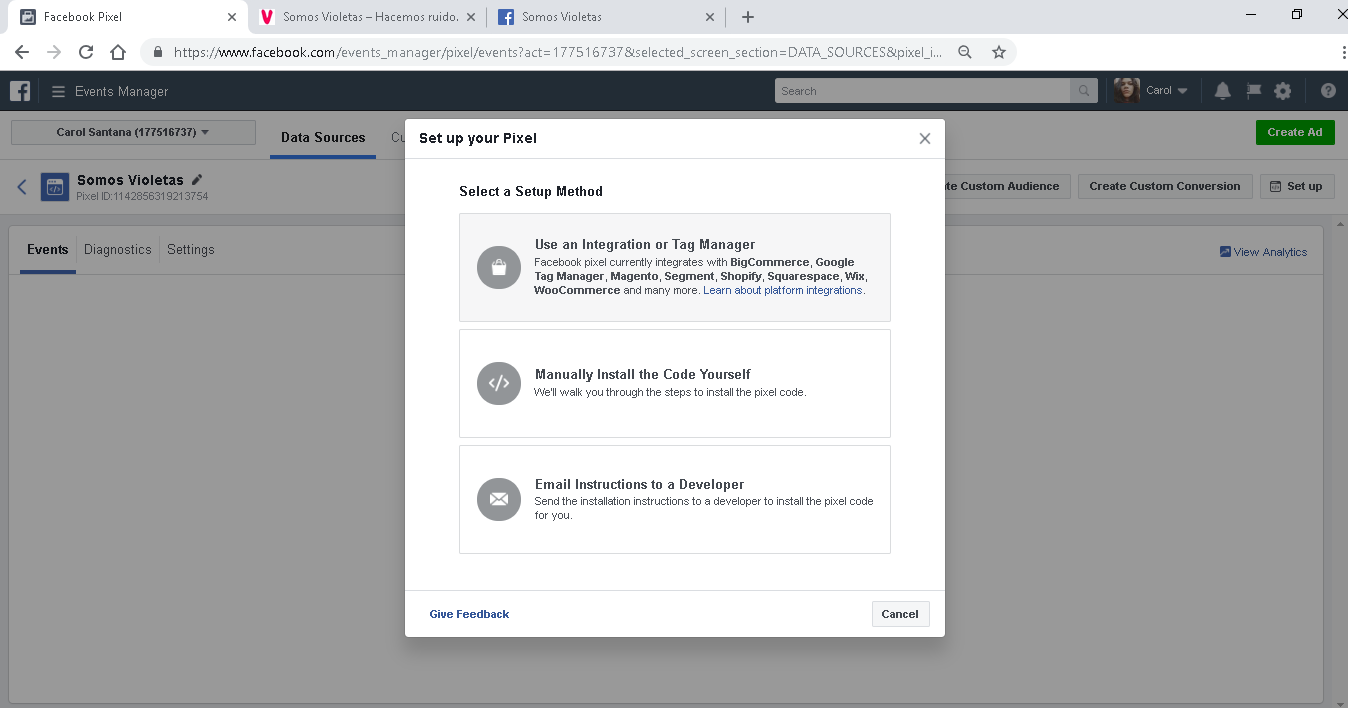This screenshot has height=708, width=1348.
Task: Click the browser back arrow
Action: 22,52
